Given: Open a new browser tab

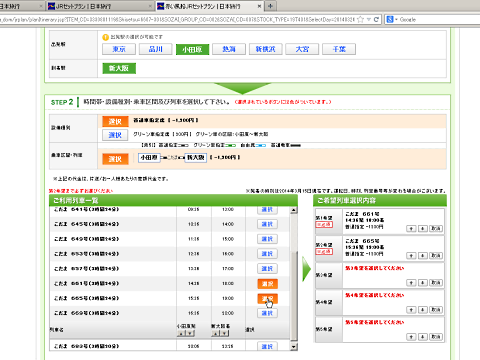Looking at the screenshot, I should [x=270, y=6].
